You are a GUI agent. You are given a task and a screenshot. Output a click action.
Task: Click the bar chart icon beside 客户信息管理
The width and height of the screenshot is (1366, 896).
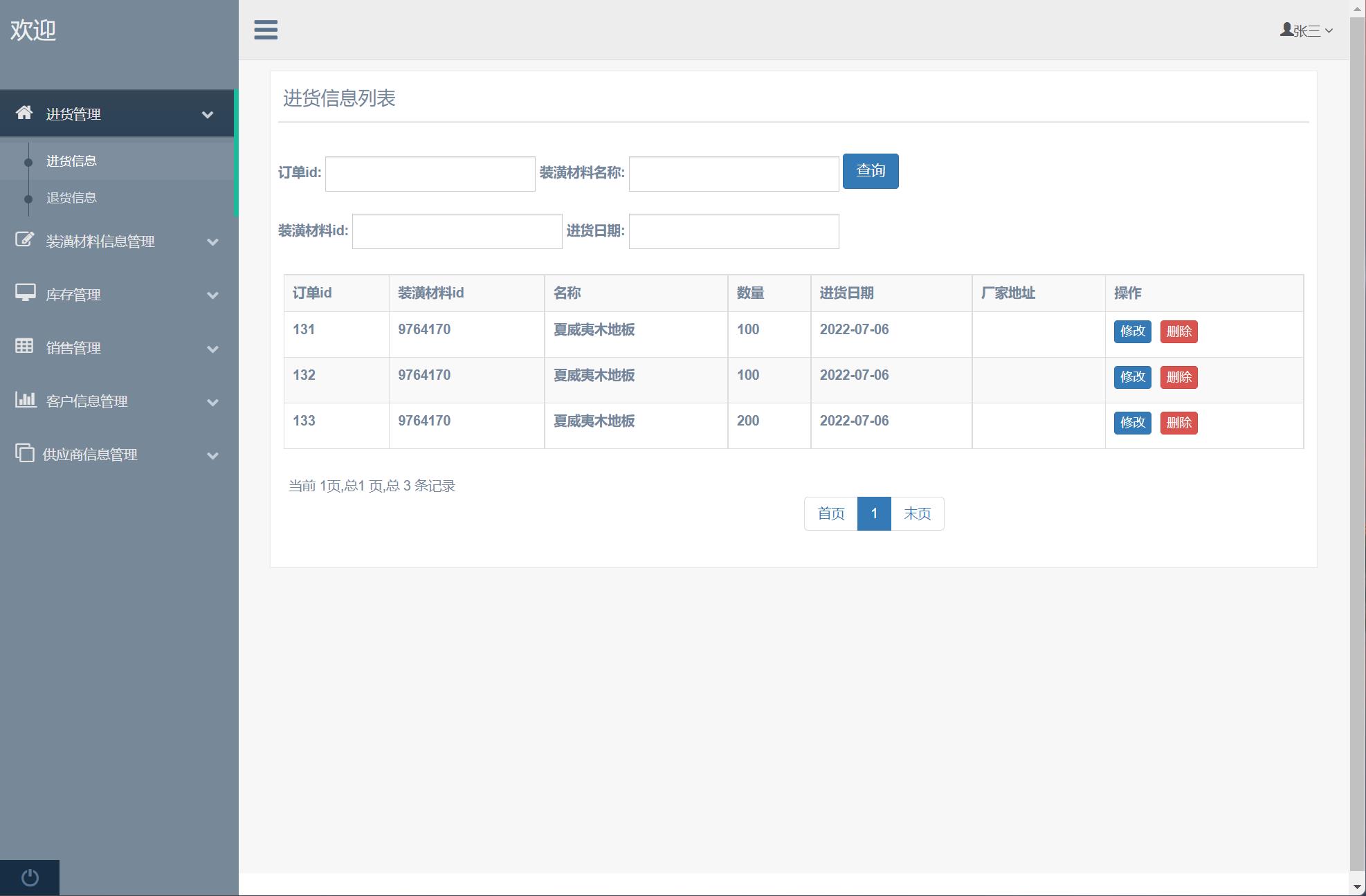25,400
